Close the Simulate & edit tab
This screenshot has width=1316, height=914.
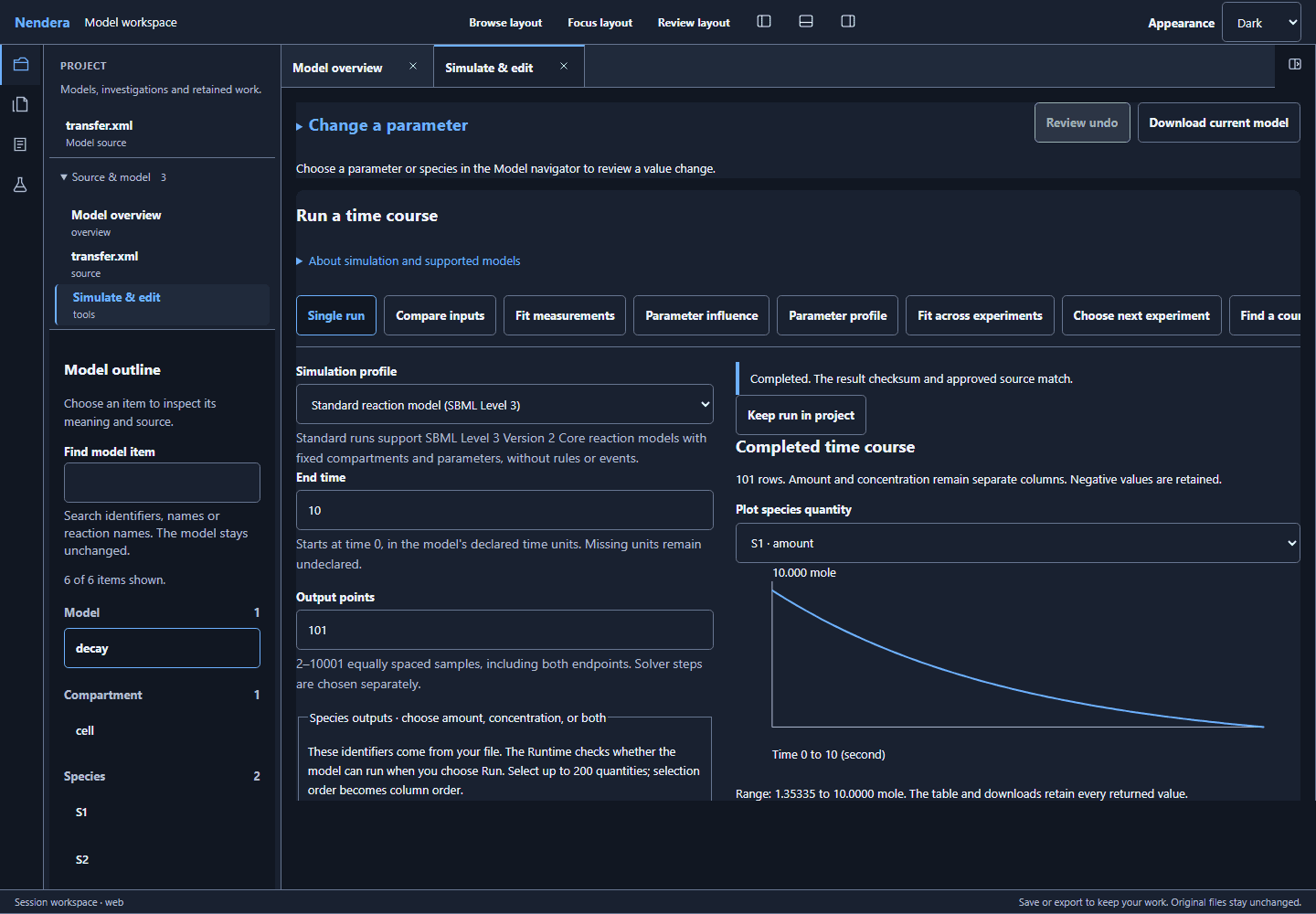point(564,67)
